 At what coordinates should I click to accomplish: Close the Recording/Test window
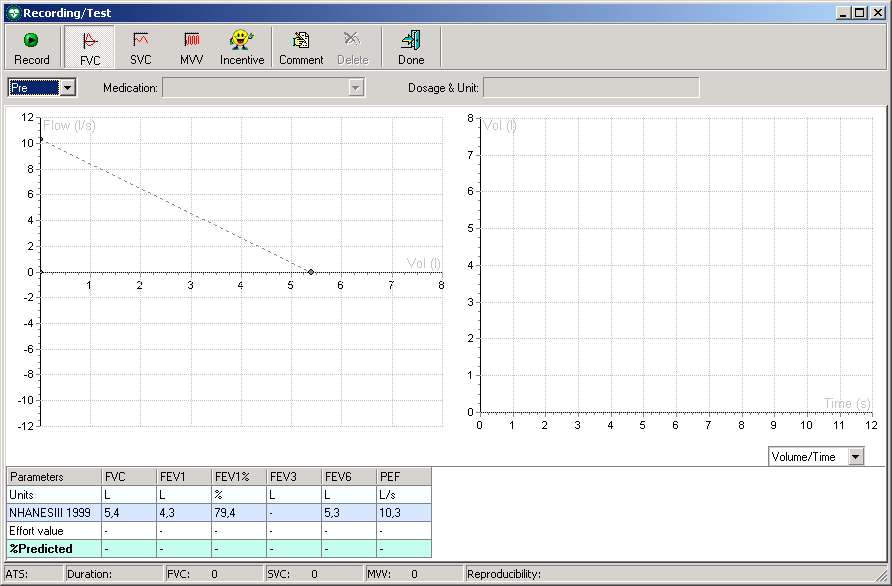(x=877, y=13)
